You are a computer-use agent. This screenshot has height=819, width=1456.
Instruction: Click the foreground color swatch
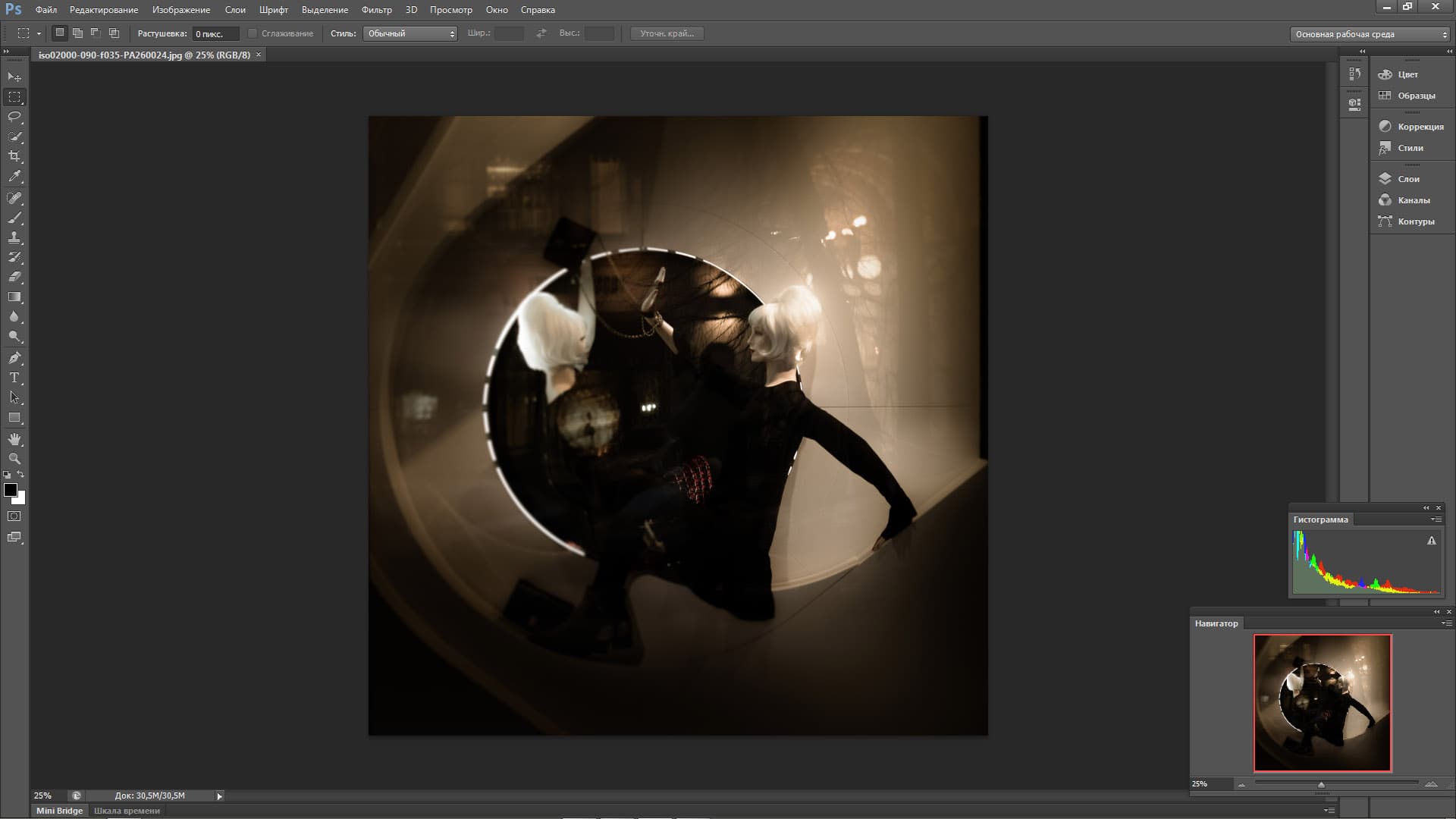pyautogui.click(x=10, y=490)
